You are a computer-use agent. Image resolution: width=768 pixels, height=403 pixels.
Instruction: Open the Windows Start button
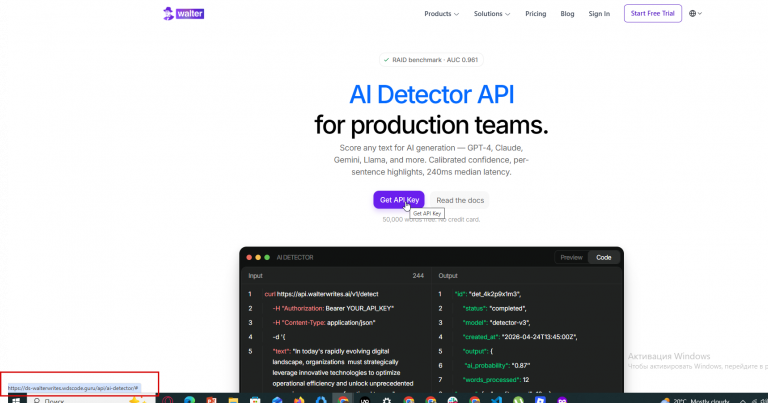pyautogui.click(x=16, y=400)
